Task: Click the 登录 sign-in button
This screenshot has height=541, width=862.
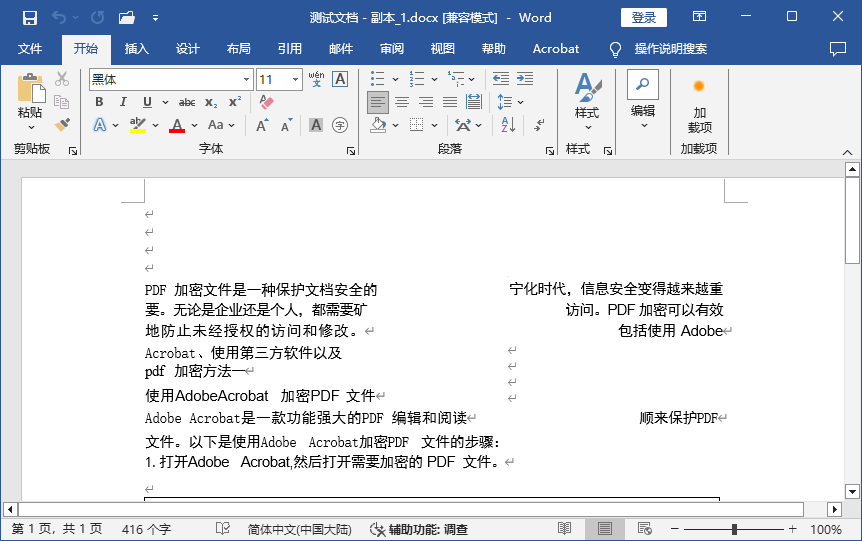Action: tap(643, 17)
